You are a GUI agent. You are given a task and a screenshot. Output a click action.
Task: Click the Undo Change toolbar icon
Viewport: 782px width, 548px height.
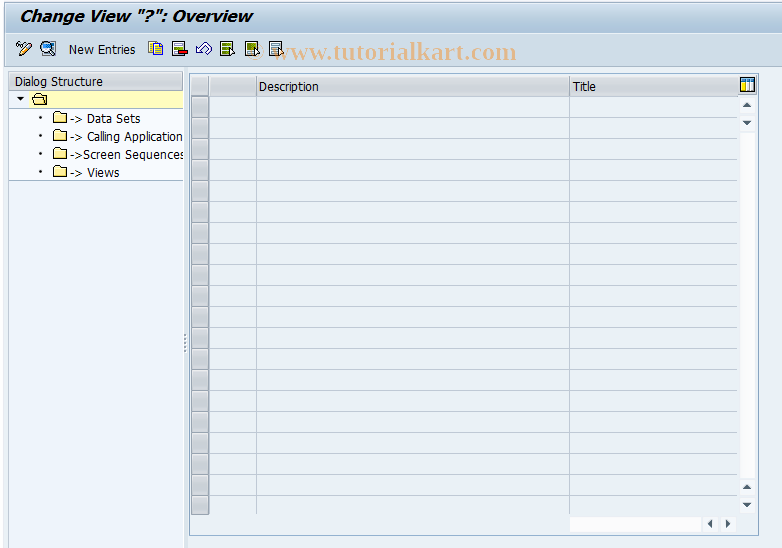[203, 48]
